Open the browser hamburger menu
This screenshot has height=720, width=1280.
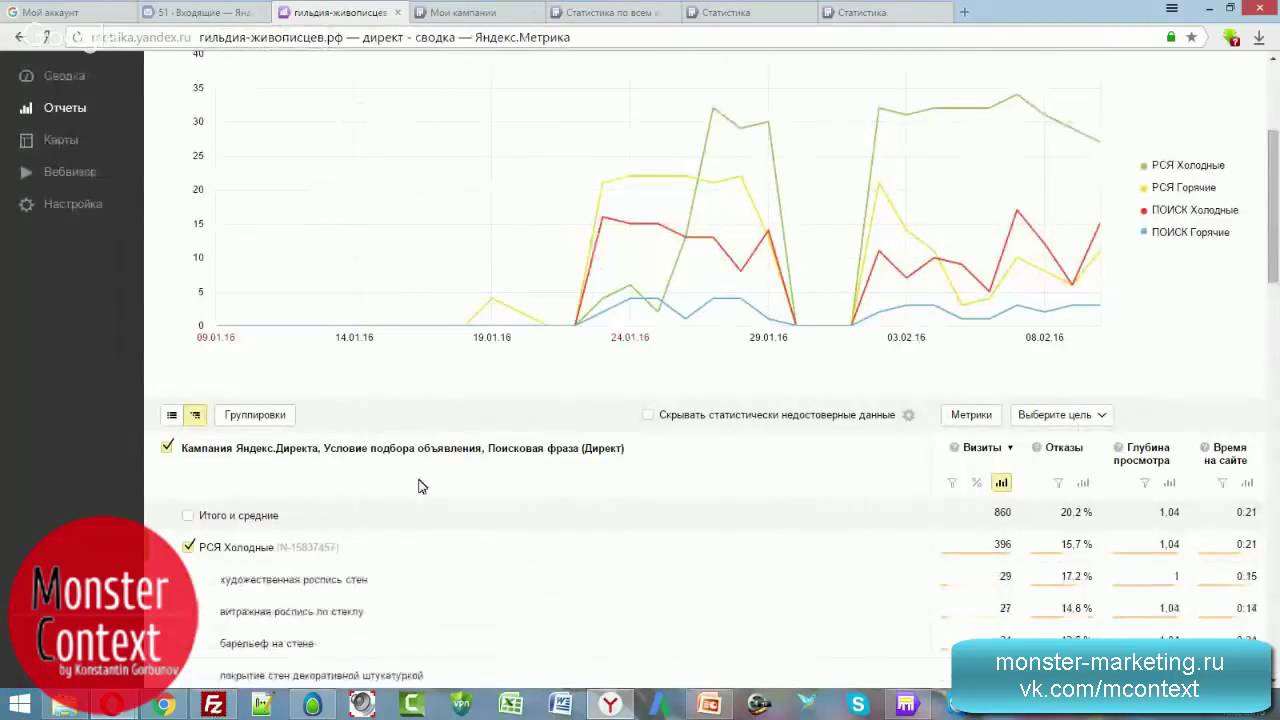point(1172,8)
